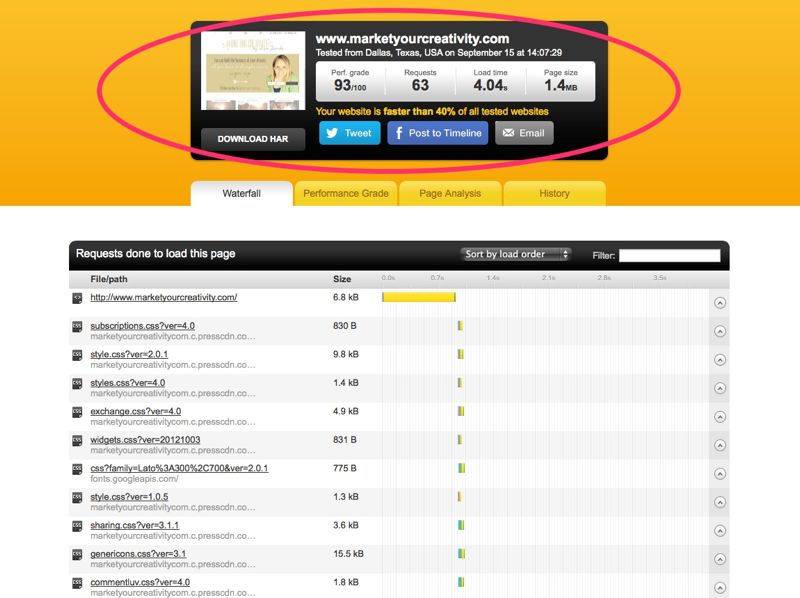Viewport: 800px width, 598px height.
Task: Expand details for marketyourcreativity.com/ row
Action: coord(720,303)
